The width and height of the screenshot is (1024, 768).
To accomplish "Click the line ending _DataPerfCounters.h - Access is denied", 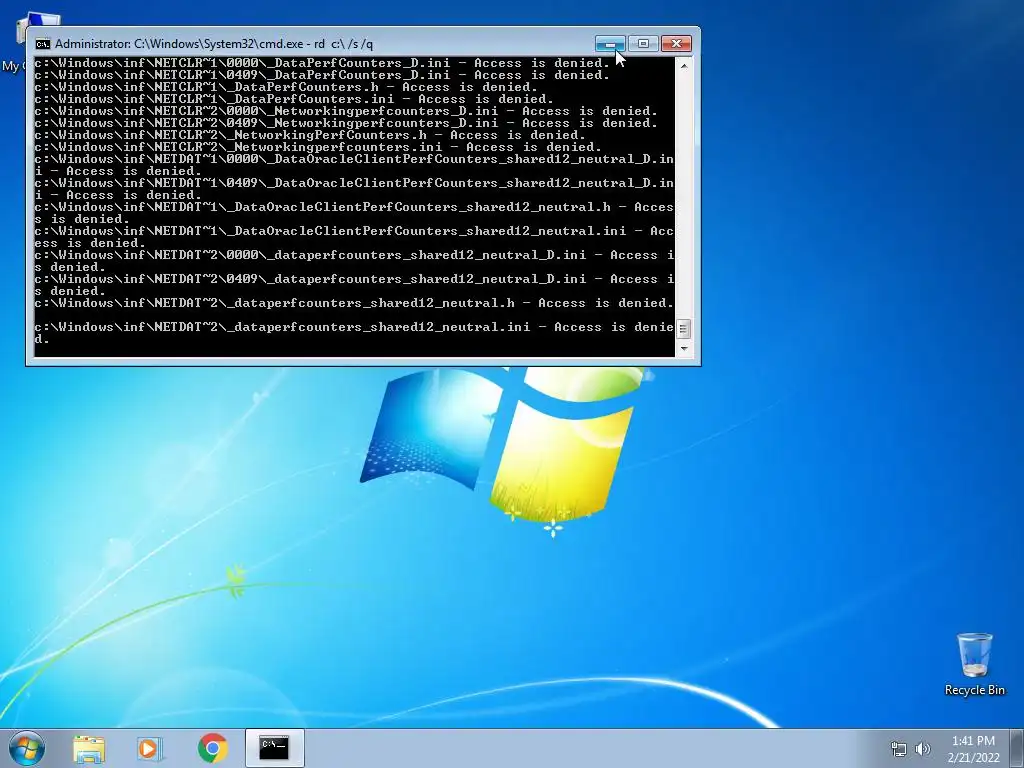I will (x=286, y=87).
